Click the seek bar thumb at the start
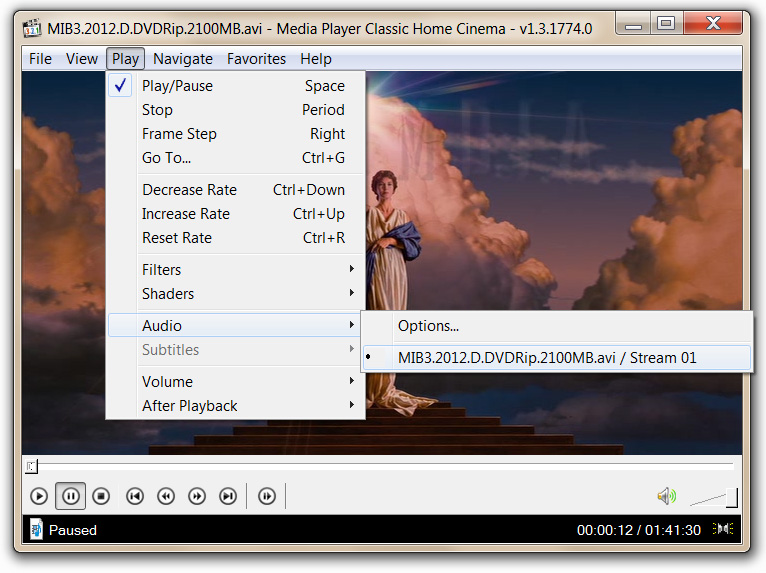Viewport: 766px width, 573px height. [31, 467]
